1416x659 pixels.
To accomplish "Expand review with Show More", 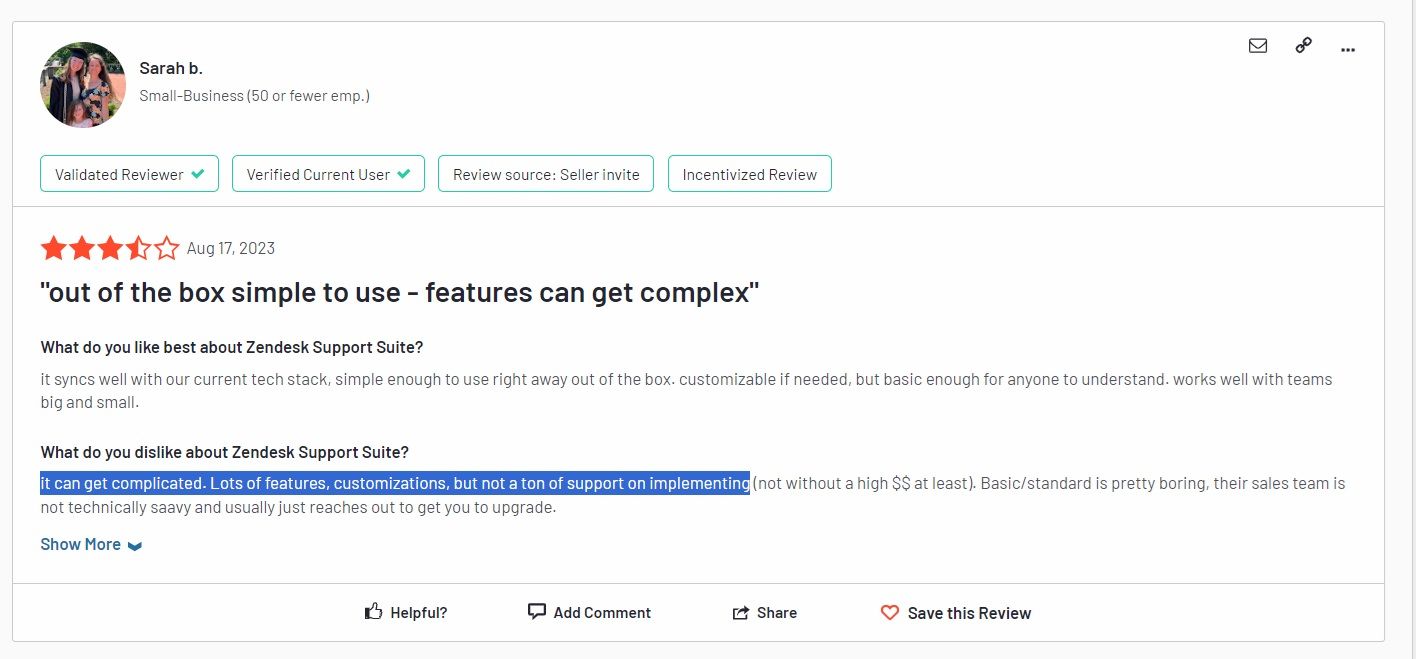I will click(x=81, y=544).
